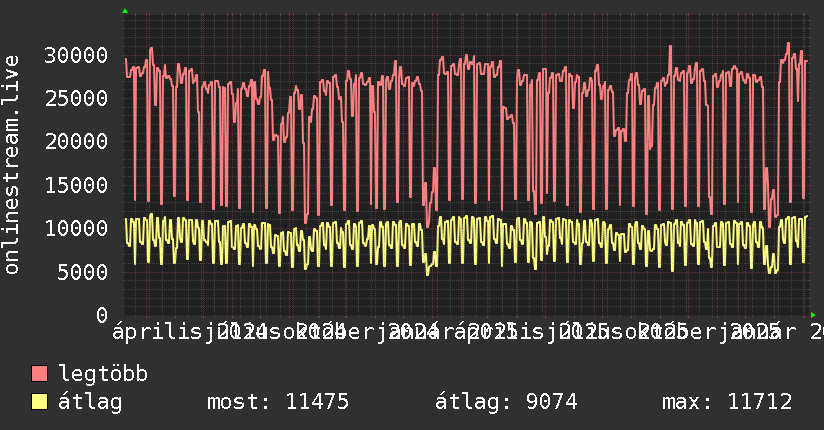The width and height of the screenshot is (824, 430).
Task: Click the 30000 y-axis label
Action: pyautogui.click(x=76, y=55)
